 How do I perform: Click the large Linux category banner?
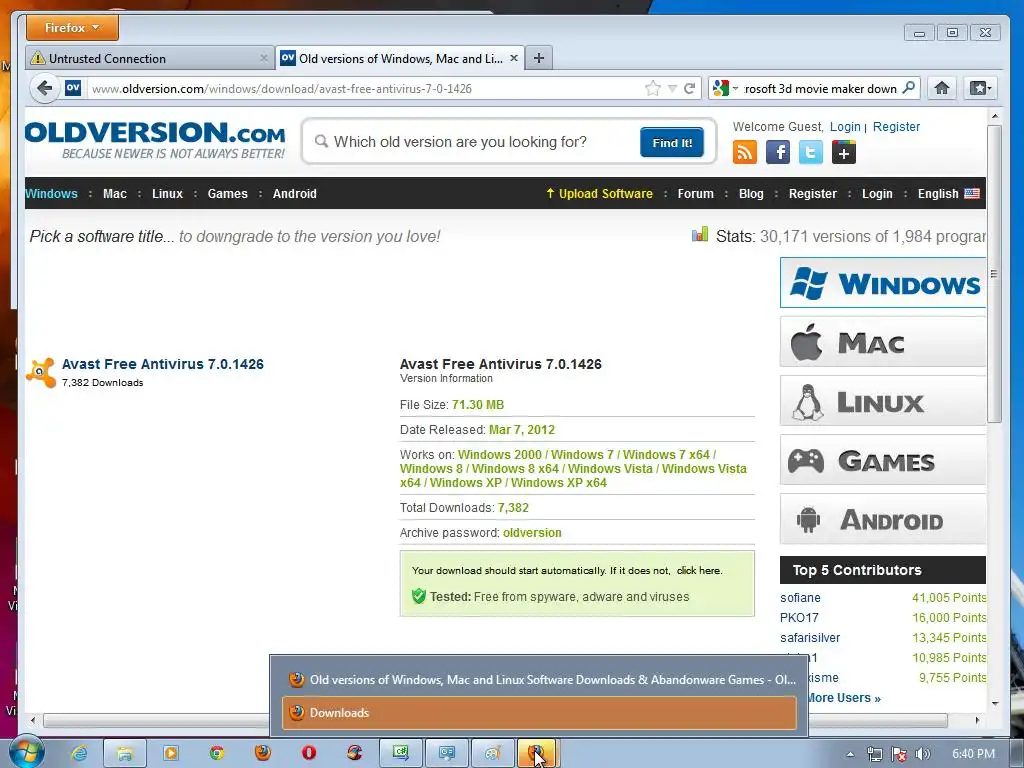point(883,401)
